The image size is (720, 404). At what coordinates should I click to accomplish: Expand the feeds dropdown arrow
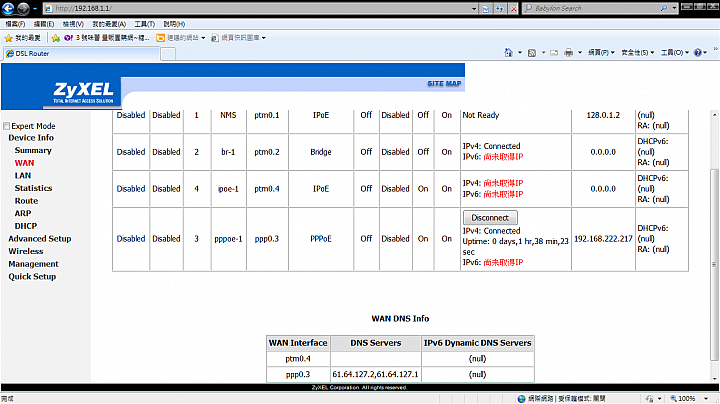pyautogui.click(x=543, y=53)
